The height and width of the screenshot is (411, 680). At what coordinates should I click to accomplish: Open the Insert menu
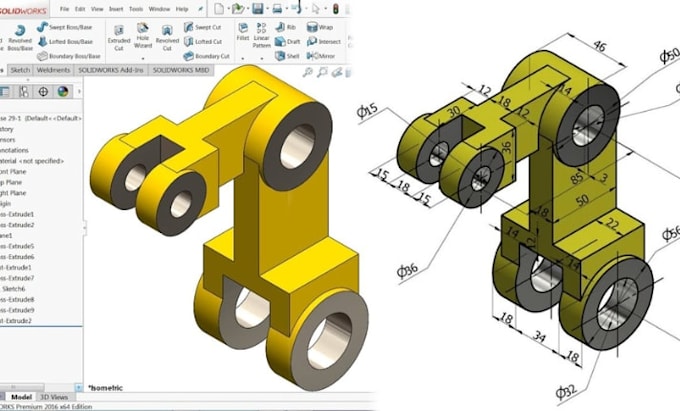coord(116,9)
